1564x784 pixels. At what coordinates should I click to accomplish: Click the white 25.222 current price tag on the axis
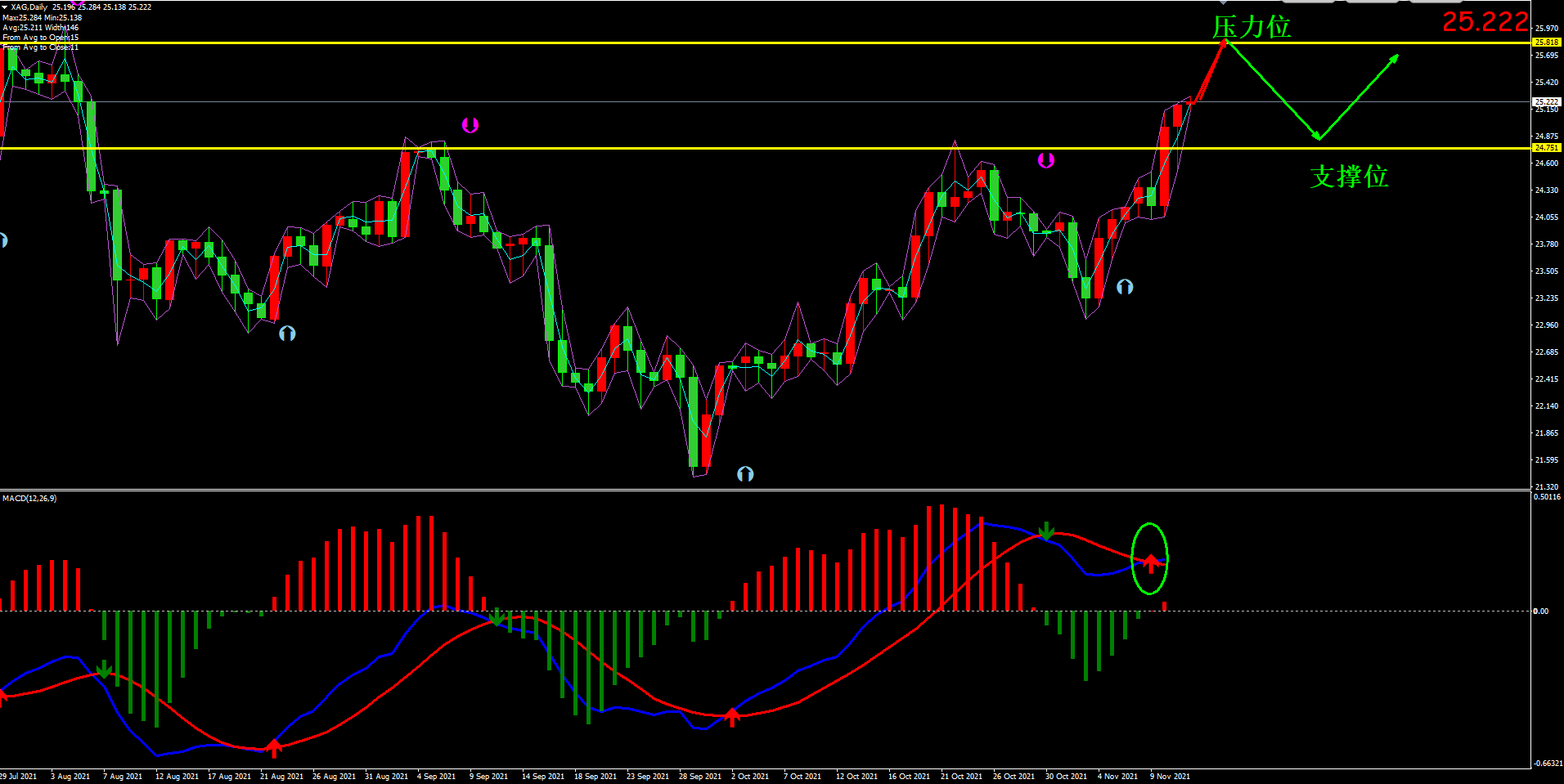(1546, 102)
